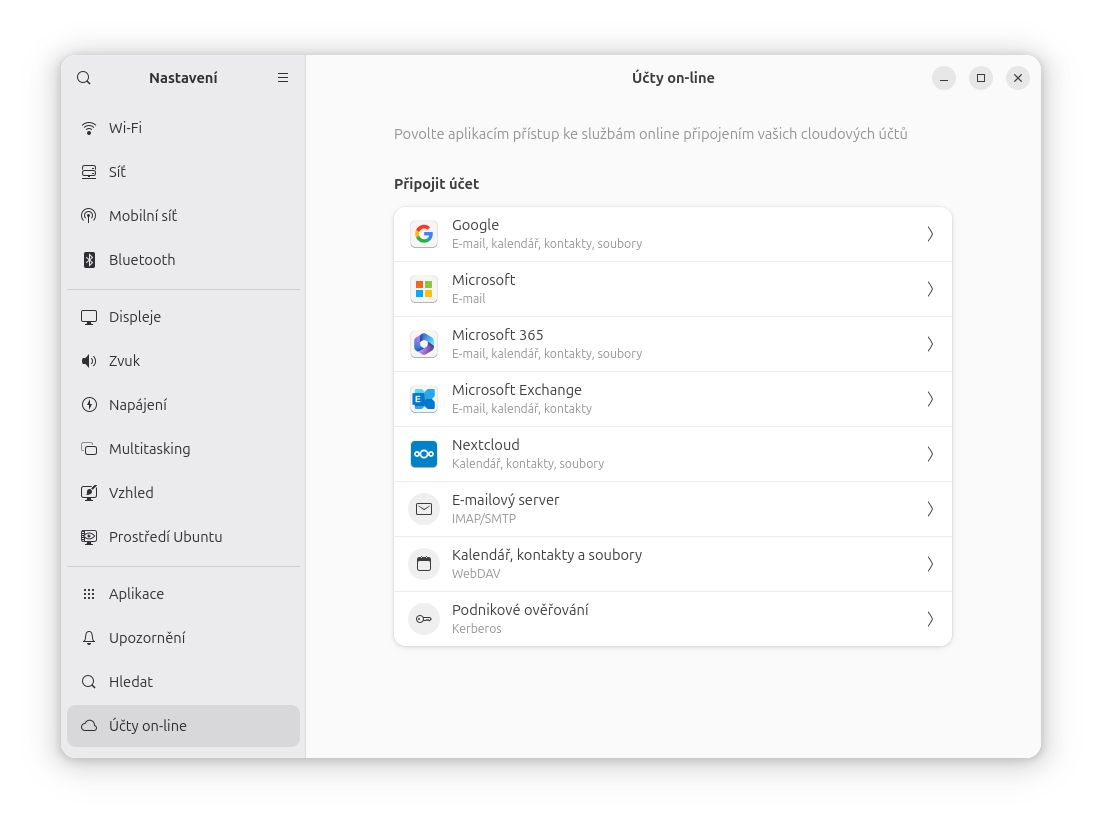The image size is (1102, 825).
Task: Click the Síť label
Action: pyautogui.click(x=117, y=172)
